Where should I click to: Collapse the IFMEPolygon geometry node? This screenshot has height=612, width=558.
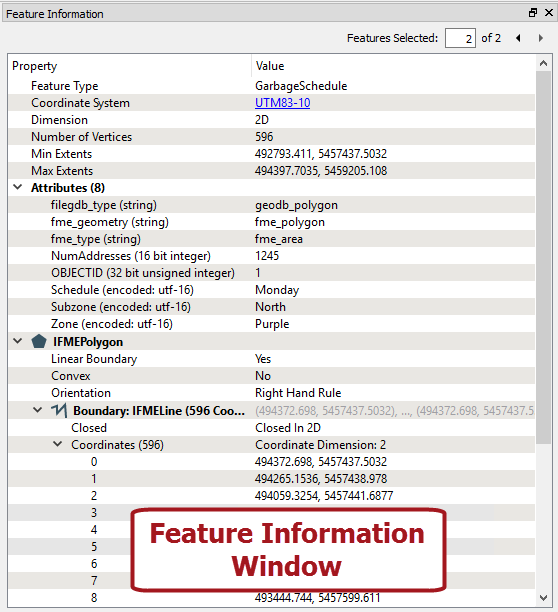point(18,341)
